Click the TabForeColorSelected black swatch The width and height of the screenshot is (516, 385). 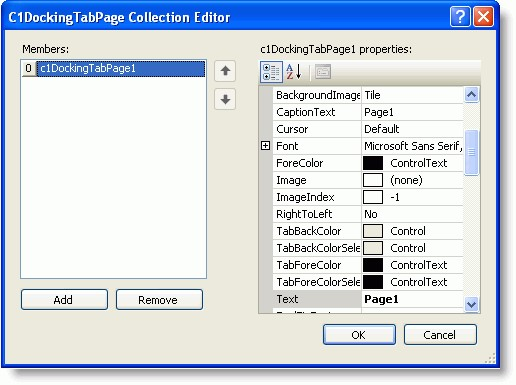point(373,282)
